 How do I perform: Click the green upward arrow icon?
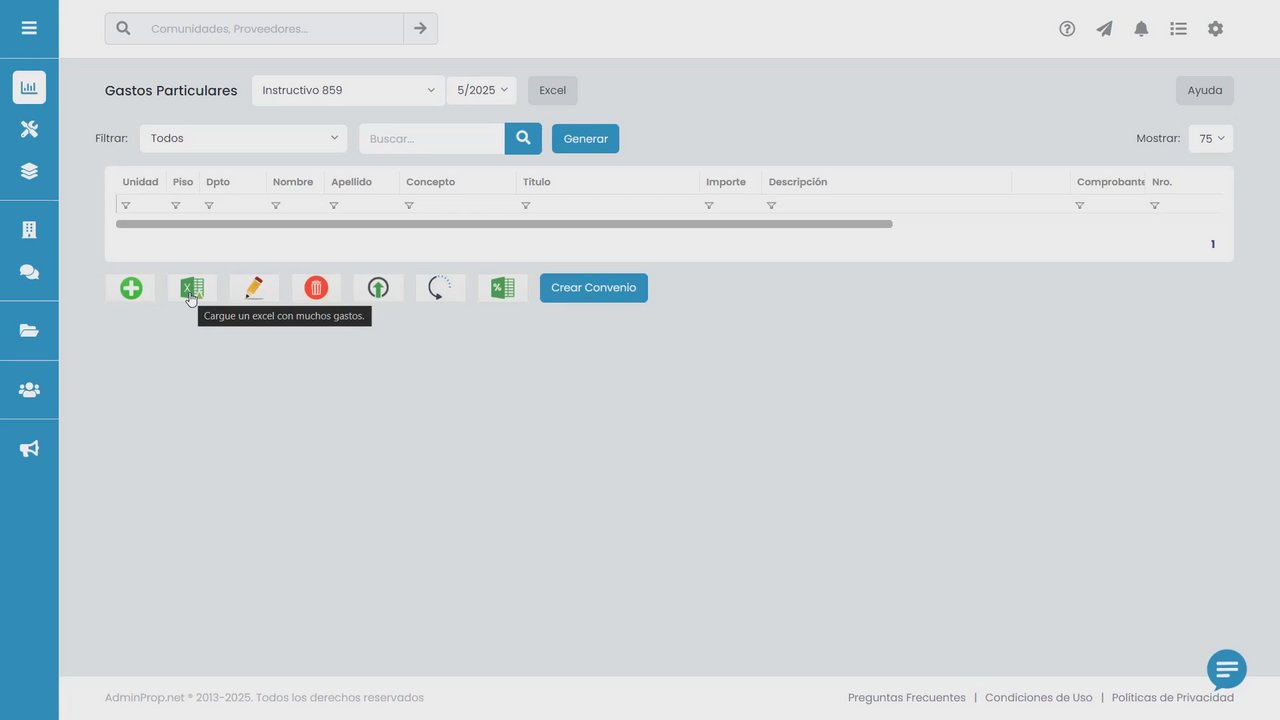[378, 288]
